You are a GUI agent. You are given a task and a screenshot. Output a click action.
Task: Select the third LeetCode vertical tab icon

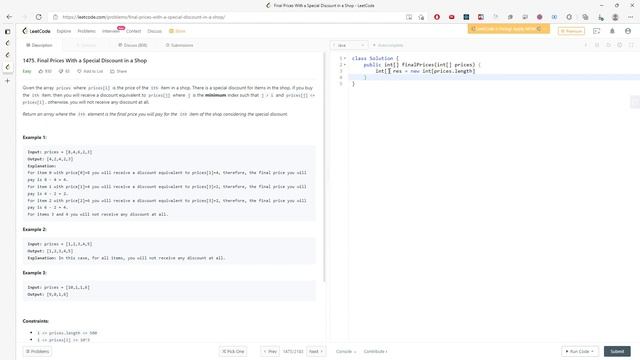[7, 67]
